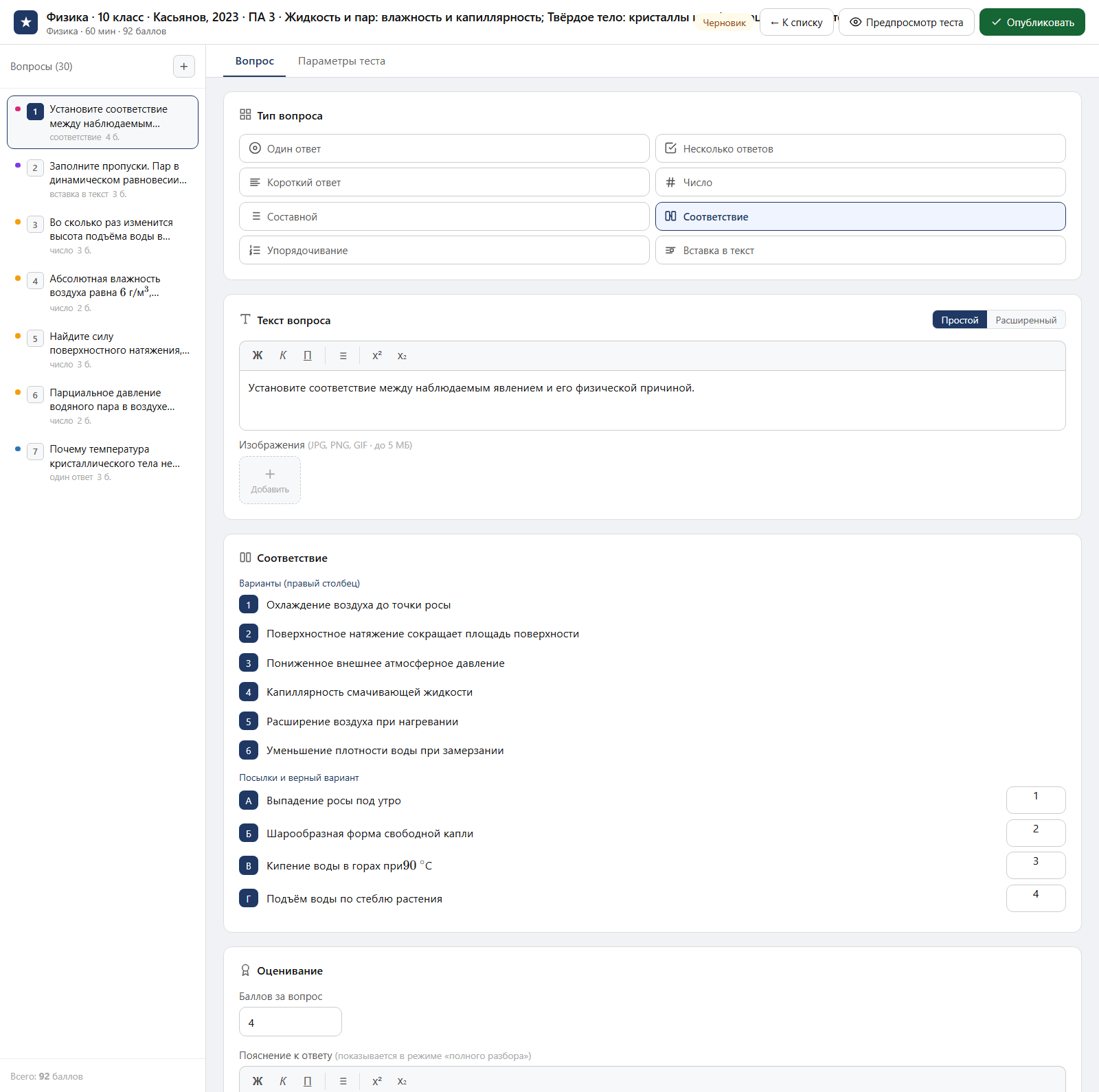This screenshot has height=1092, width=1099.
Task: Apply superscript in answer explanation toolbar
Action: pyautogui.click(x=377, y=1081)
